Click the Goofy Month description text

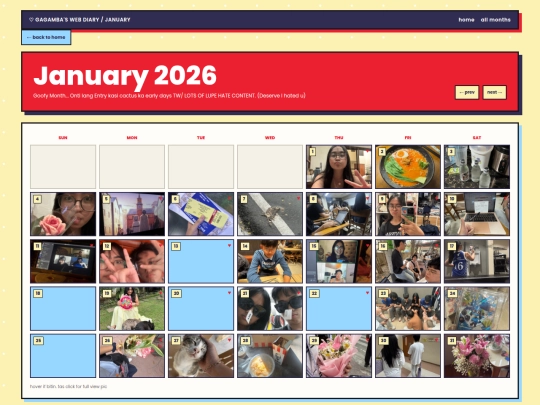click(169, 95)
